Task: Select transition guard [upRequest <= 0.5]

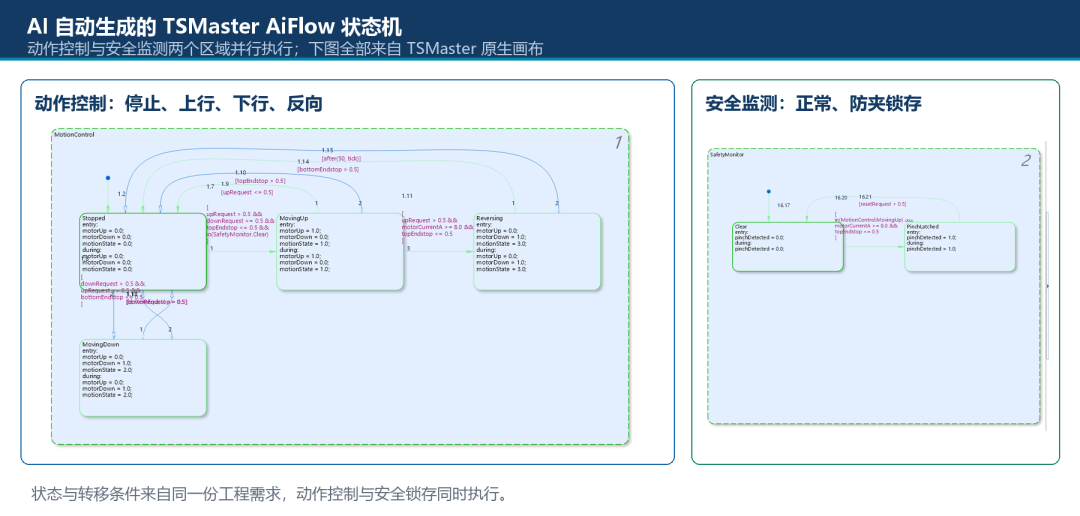Action: [x=247, y=192]
